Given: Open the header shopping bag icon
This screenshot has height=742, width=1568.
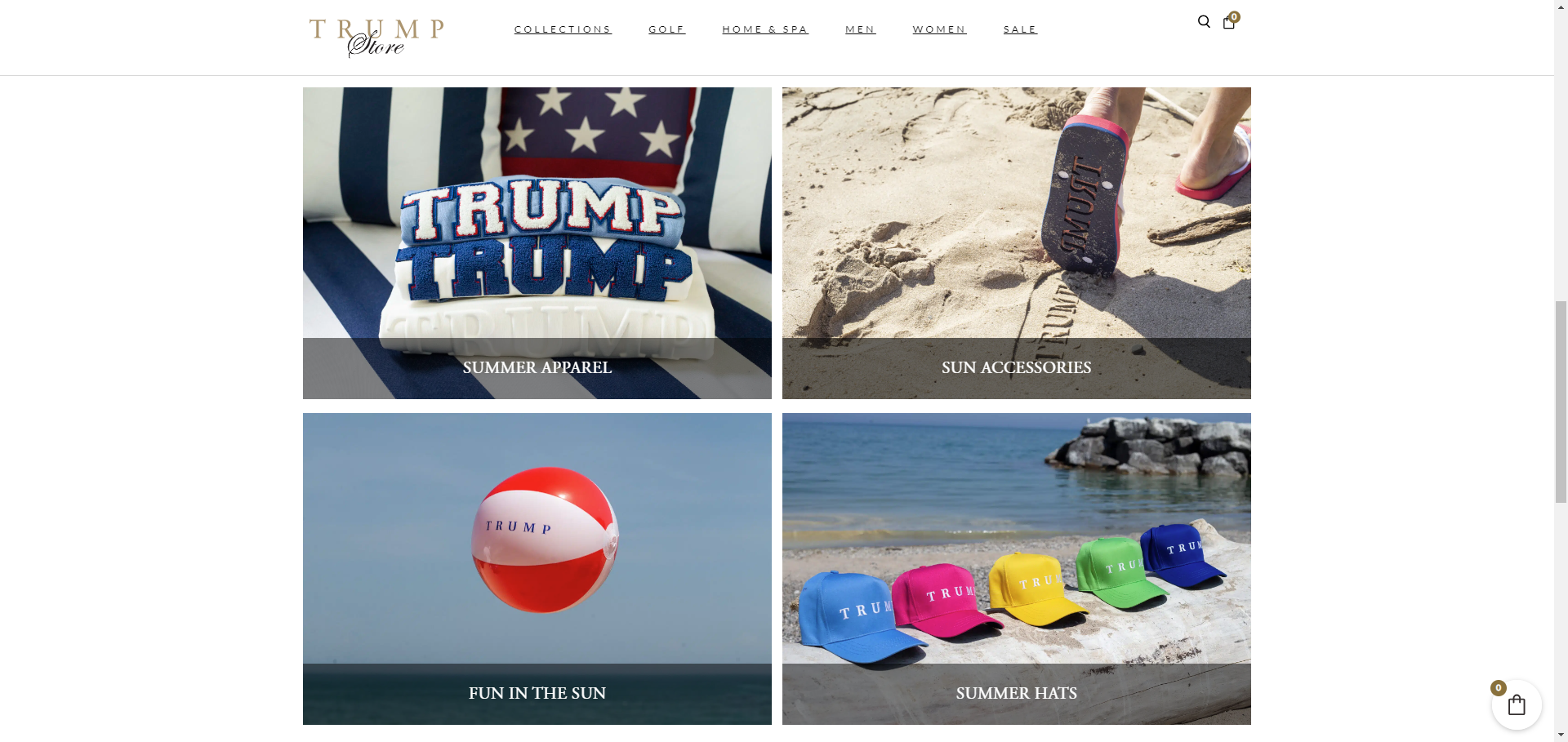Looking at the screenshot, I should point(1229,22).
